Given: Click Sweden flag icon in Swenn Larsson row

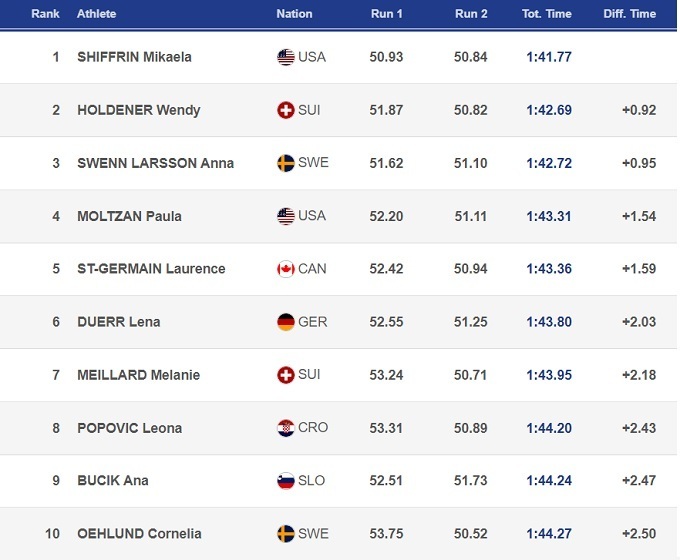Looking at the screenshot, I should [x=286, y=163].
